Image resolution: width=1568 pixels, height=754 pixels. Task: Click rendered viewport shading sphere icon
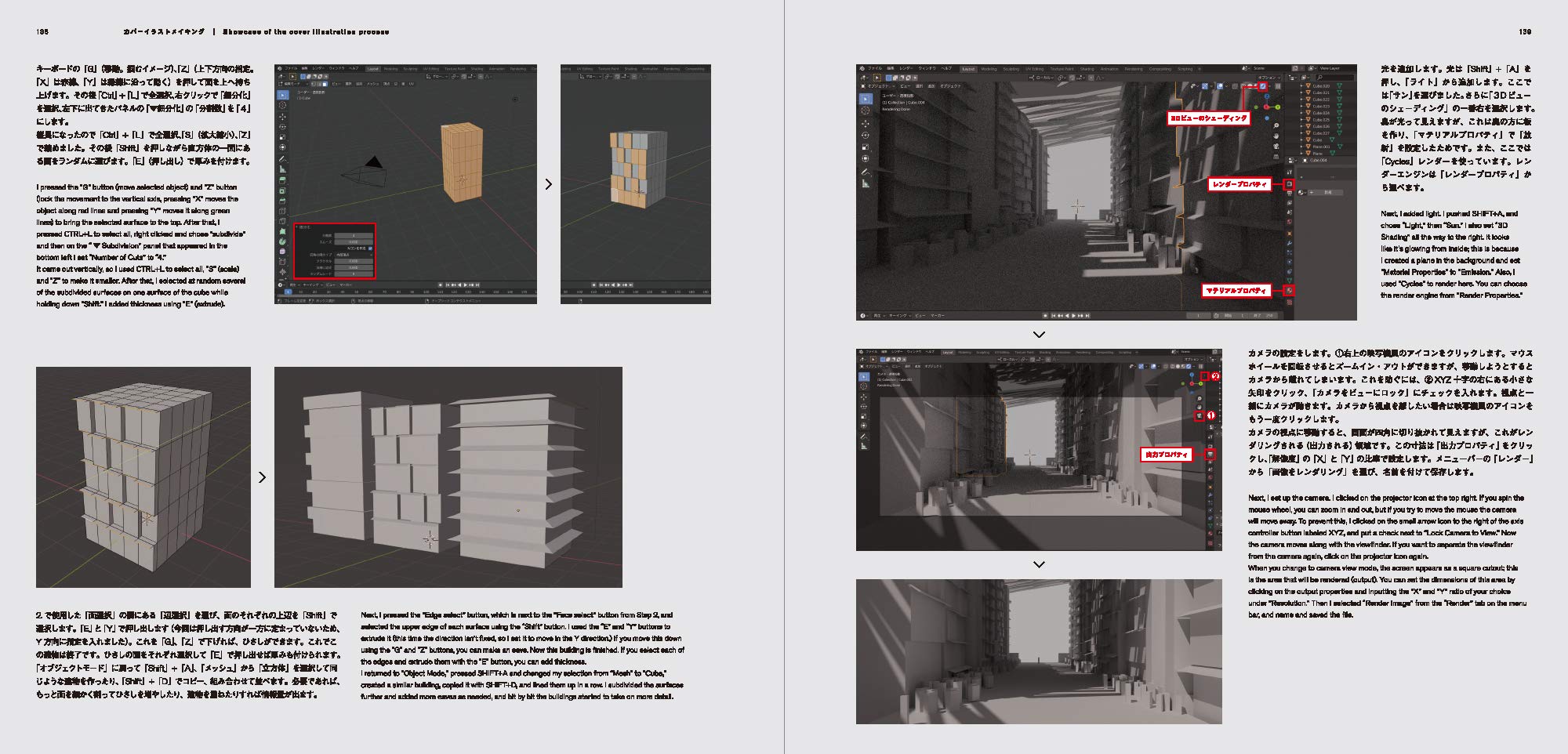click(x=1261, y=86)
